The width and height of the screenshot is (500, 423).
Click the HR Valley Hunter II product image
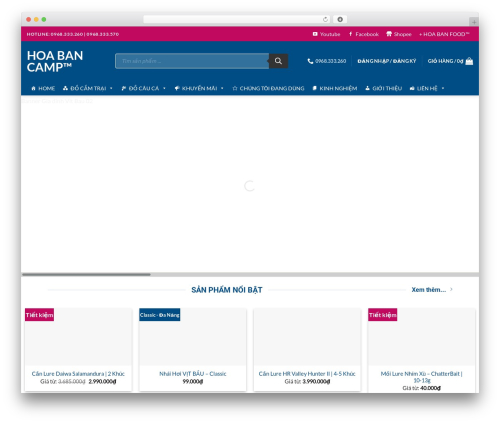307,337
